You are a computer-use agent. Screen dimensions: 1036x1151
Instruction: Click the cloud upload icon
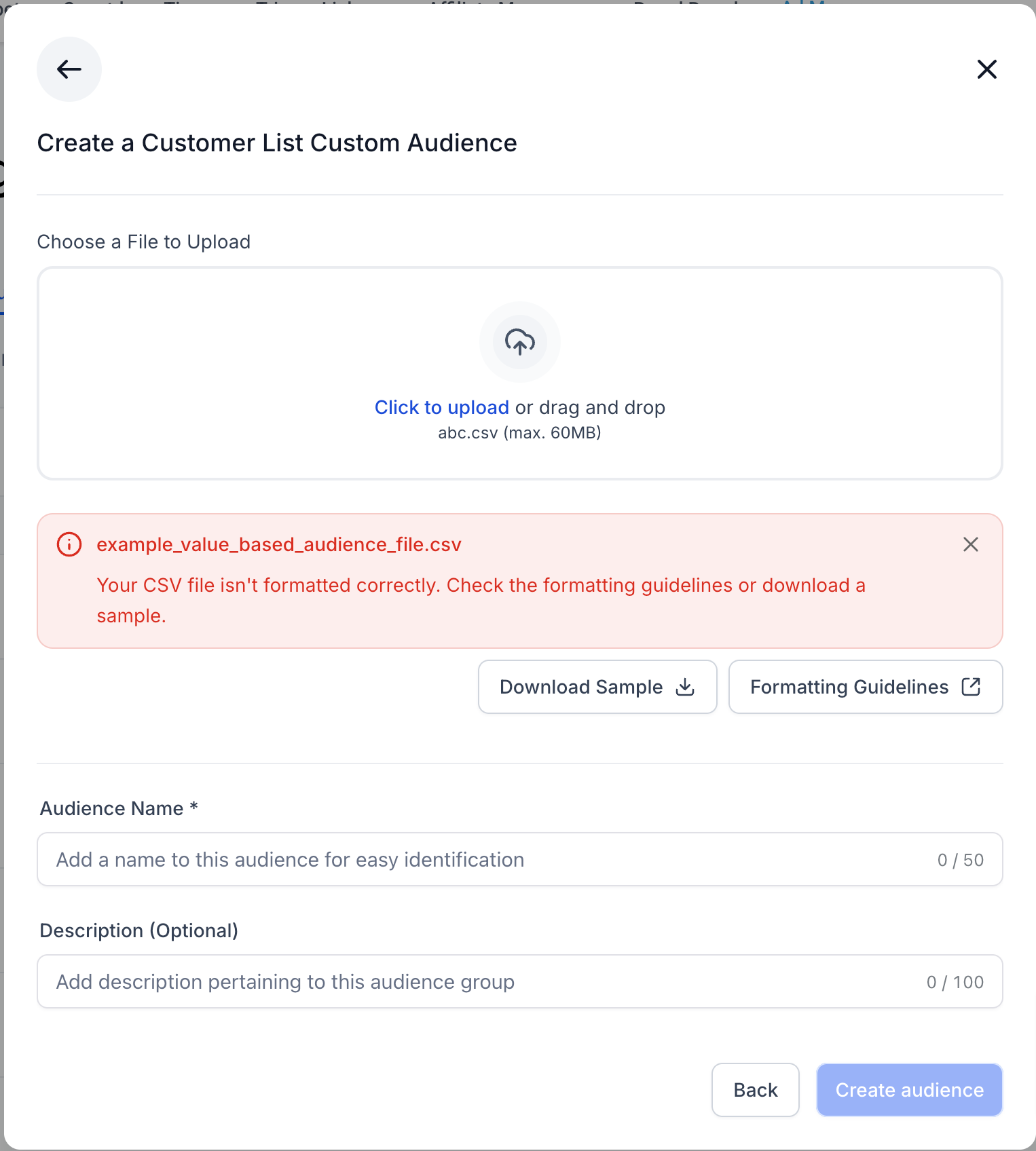[520, 342]
